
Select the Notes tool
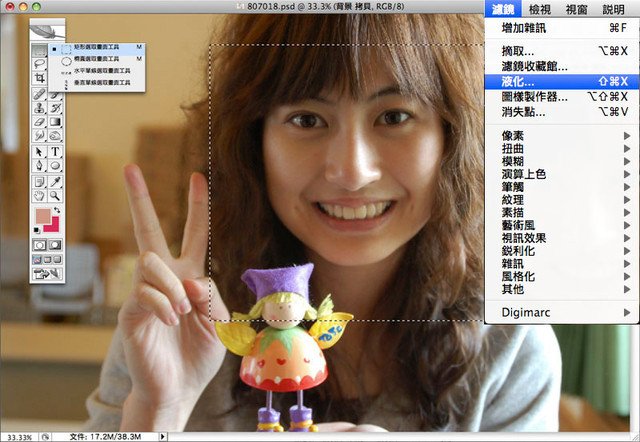[x=39, y=182]
